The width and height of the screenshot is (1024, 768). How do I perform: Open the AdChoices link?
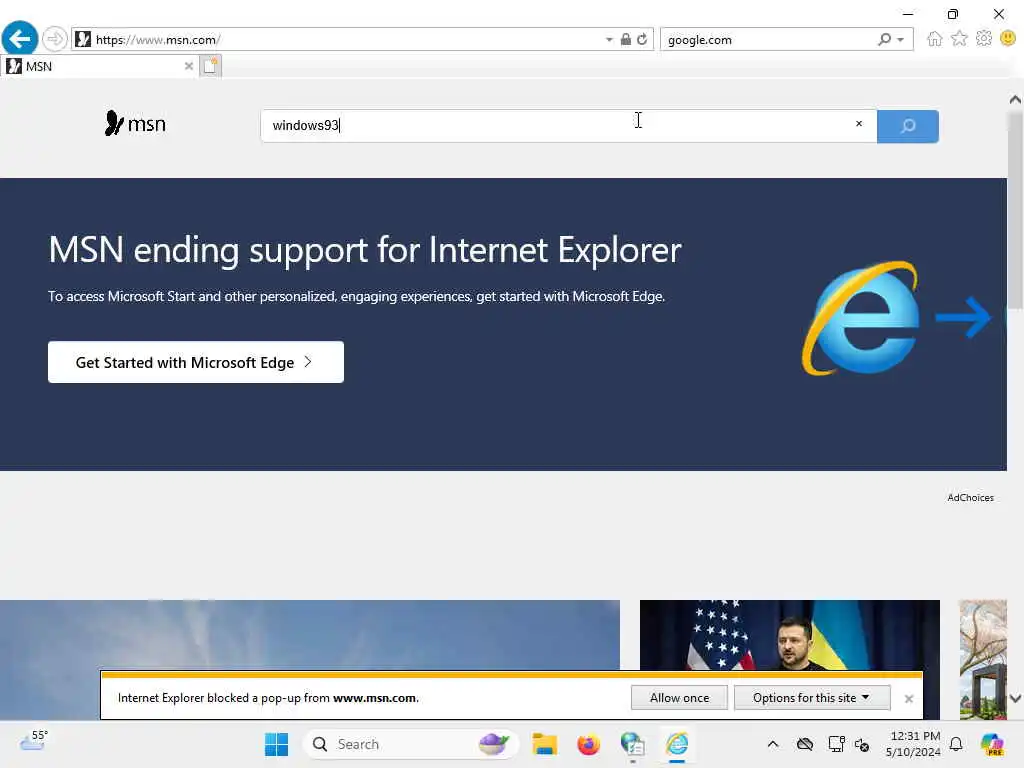[970, 498]
